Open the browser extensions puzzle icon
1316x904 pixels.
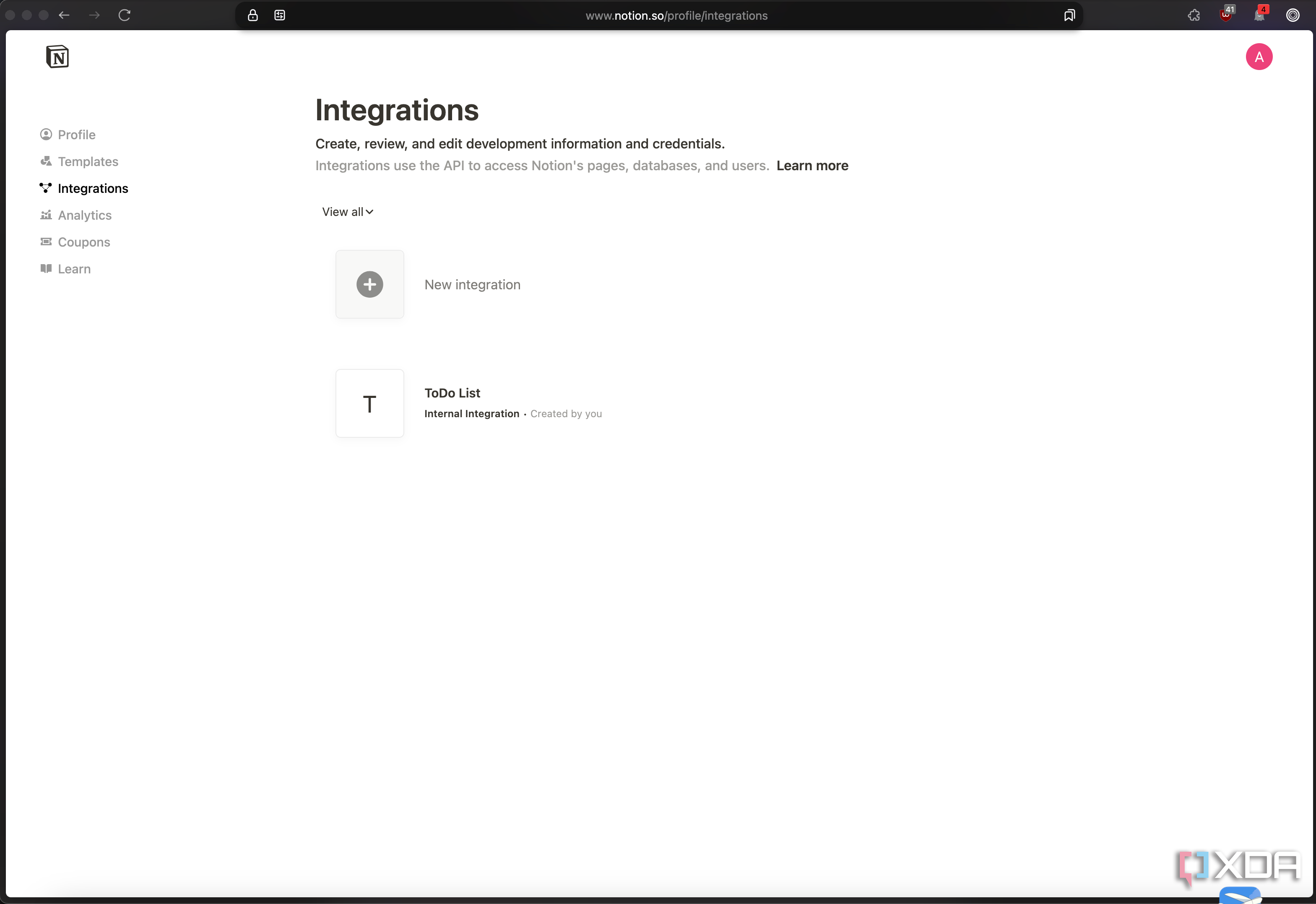(x=1194, y=15)
